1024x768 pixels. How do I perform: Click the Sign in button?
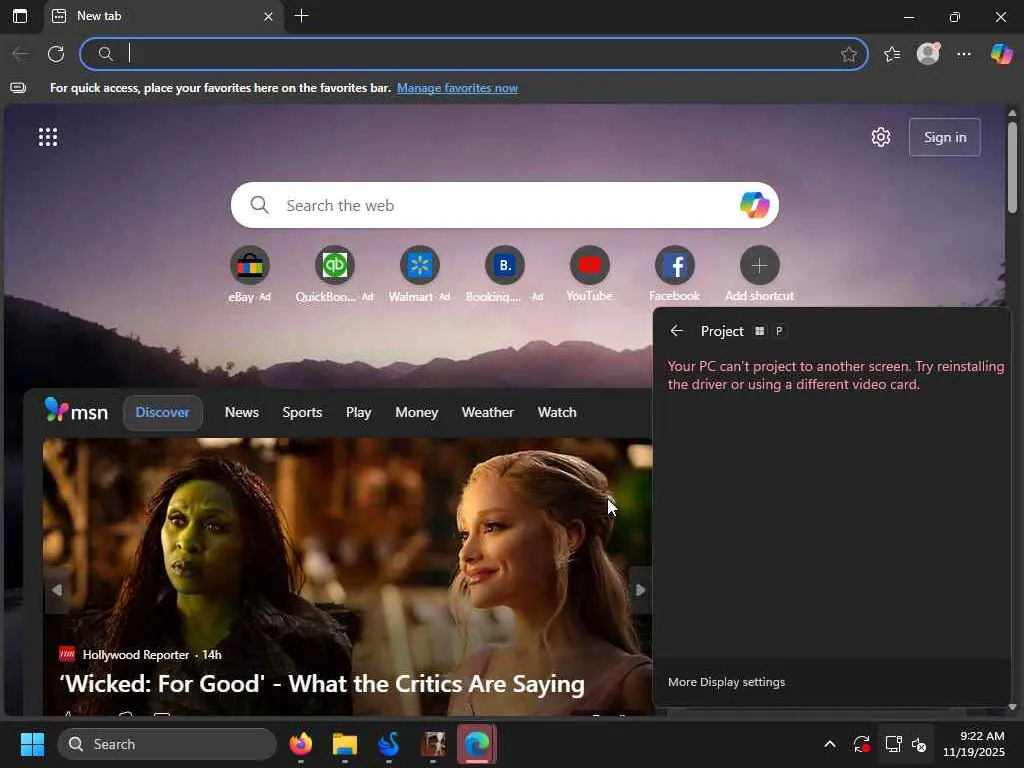click(944, 137)
